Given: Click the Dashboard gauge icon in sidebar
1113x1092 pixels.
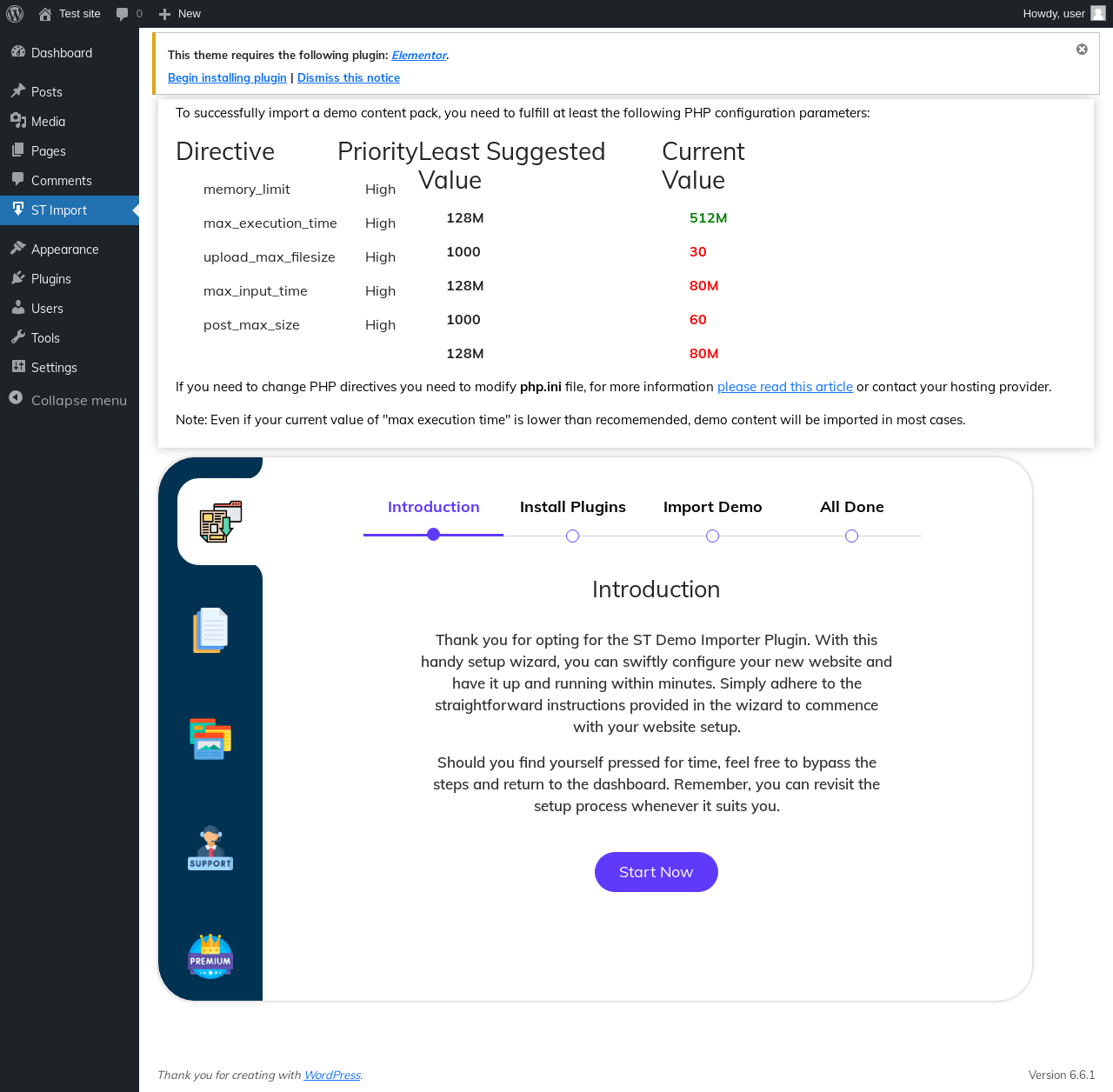Looking at the screenshot, I should tap(18, 52).
